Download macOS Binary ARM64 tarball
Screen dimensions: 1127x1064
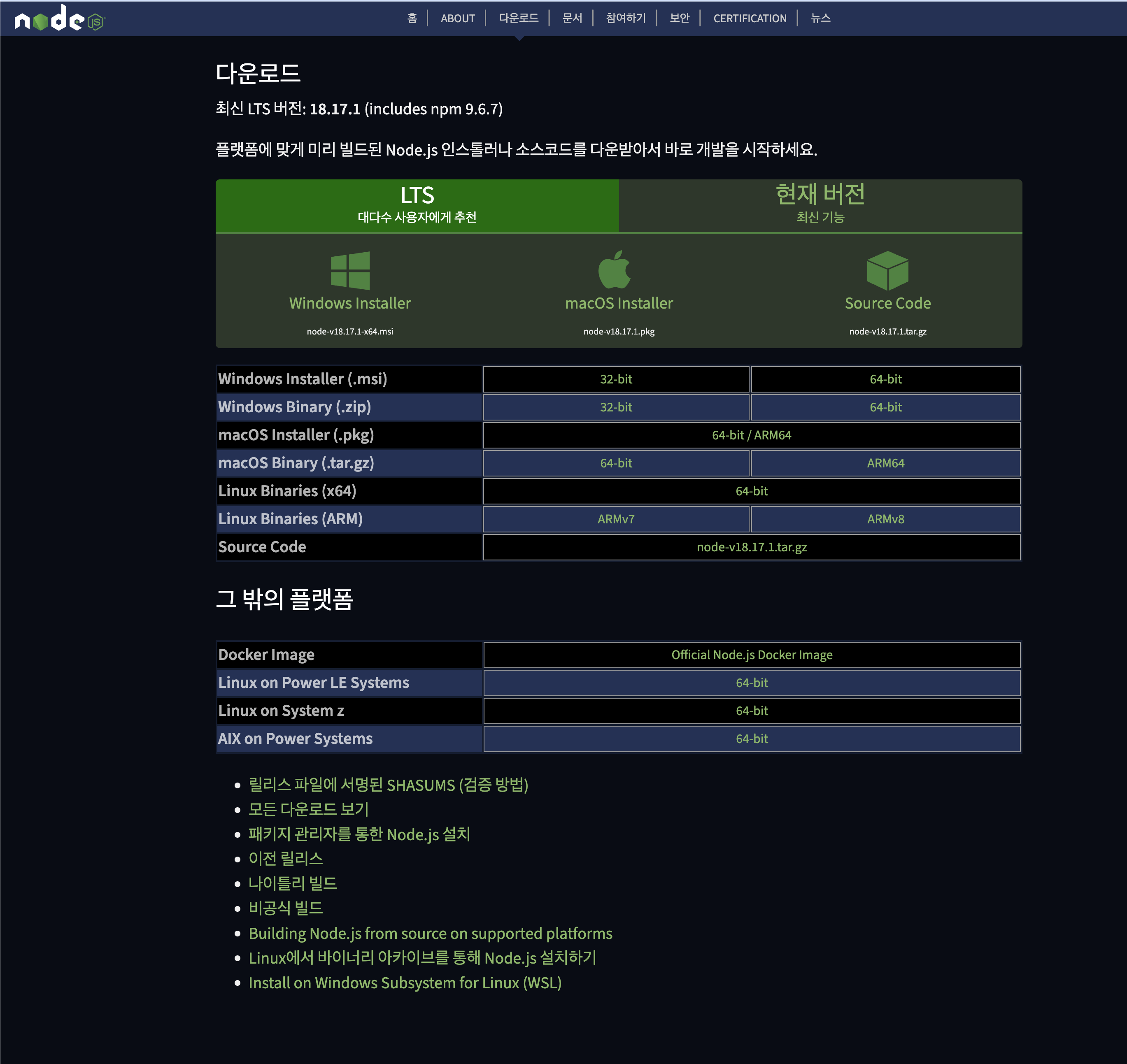click(x=885, y=463)
